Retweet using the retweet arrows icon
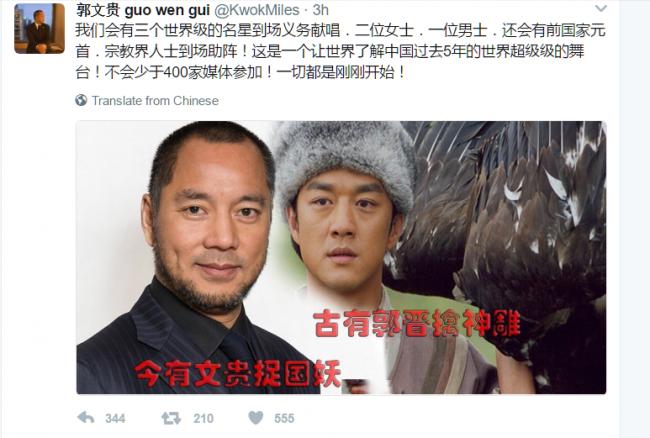Viewport: 650px width, 438px height. [171, 419]
